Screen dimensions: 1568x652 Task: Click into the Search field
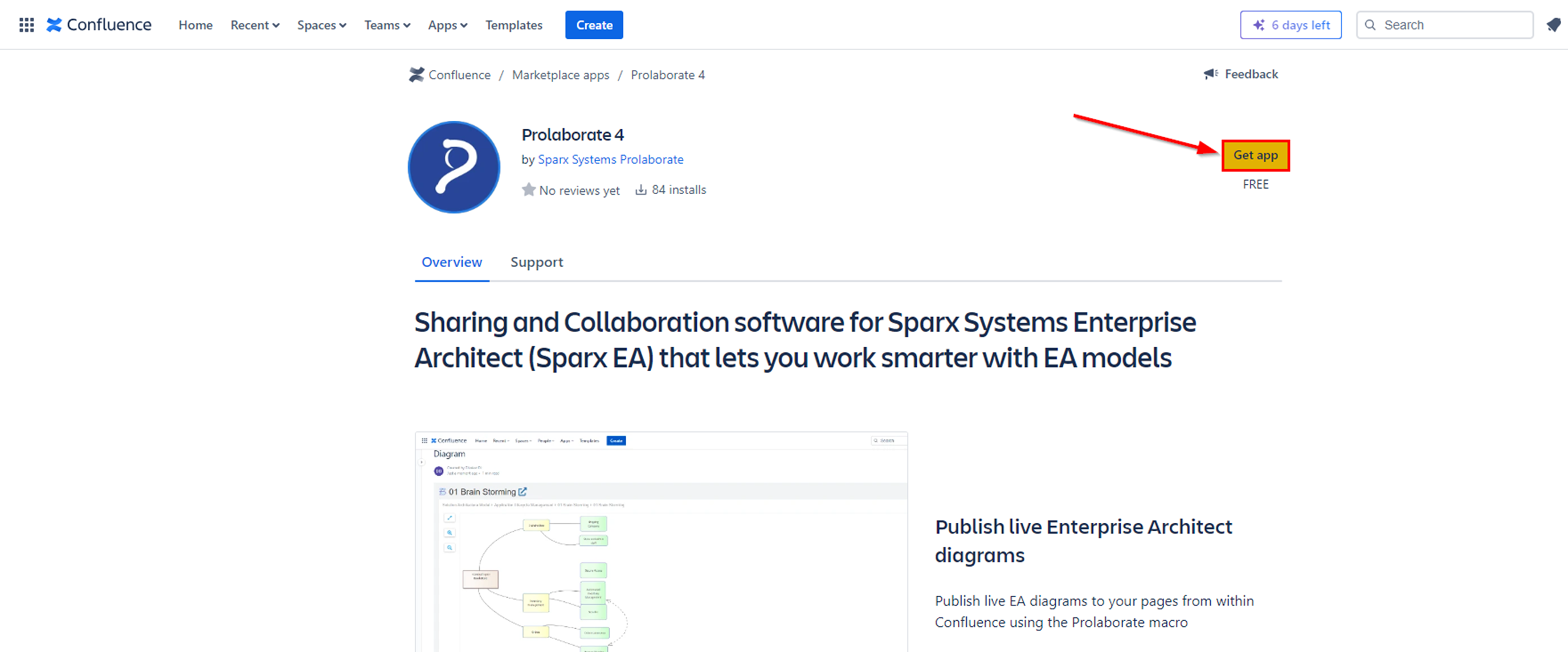pyautogui.click(x=1452, y=25)
